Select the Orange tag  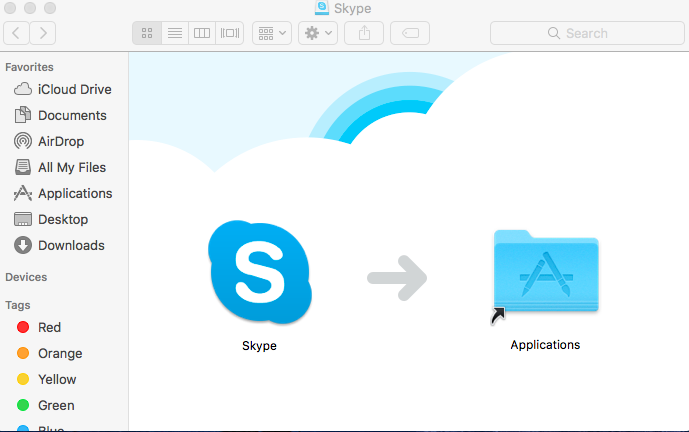(64, 353)
